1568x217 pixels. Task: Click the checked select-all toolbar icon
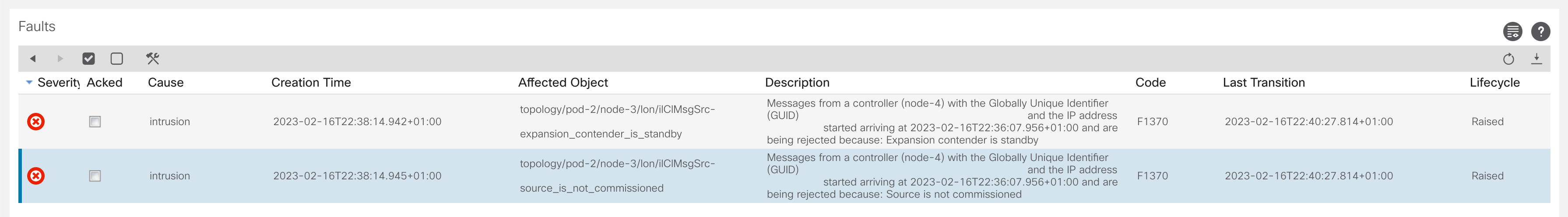[89, 59]
